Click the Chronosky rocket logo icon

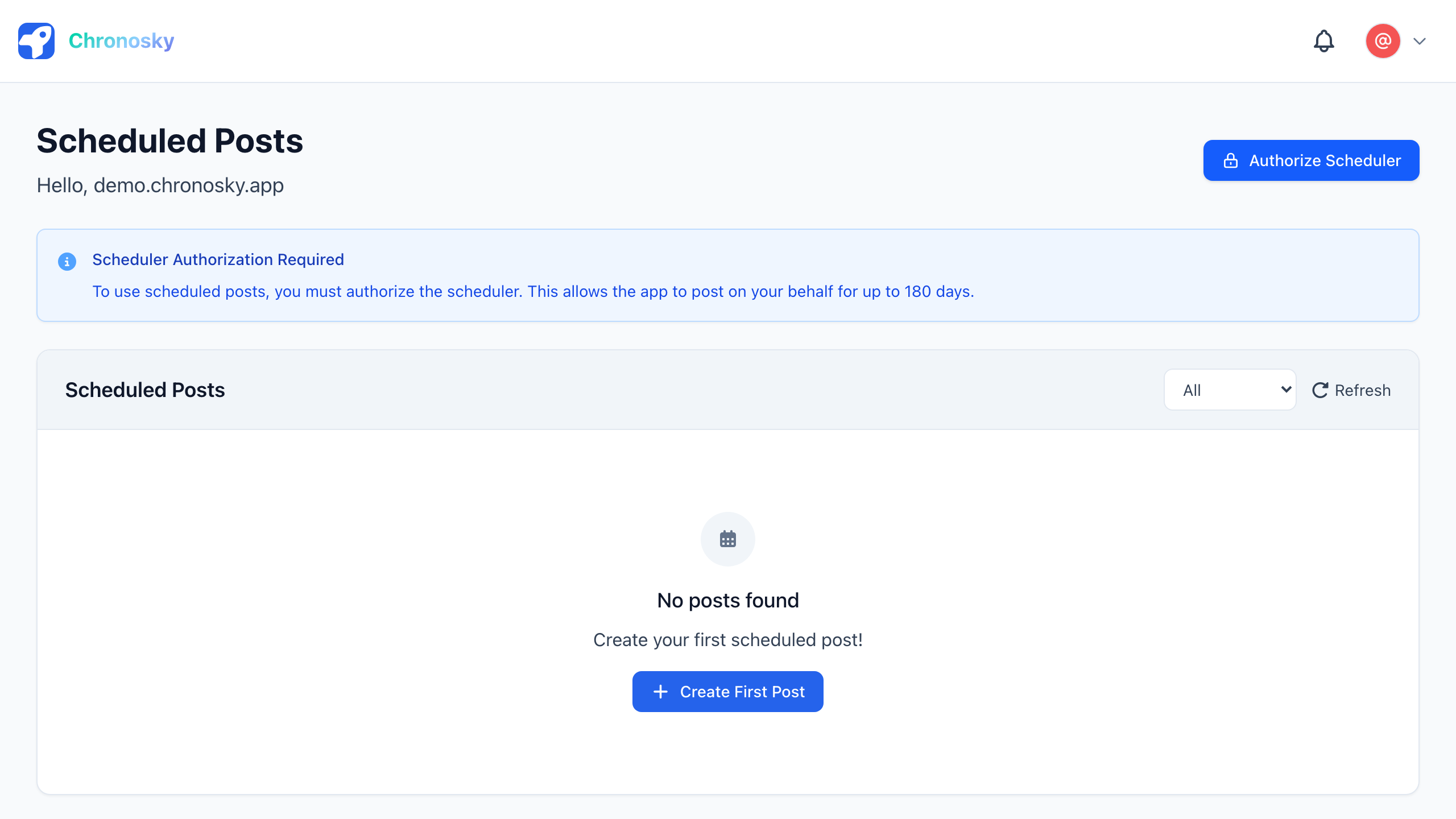36,41
